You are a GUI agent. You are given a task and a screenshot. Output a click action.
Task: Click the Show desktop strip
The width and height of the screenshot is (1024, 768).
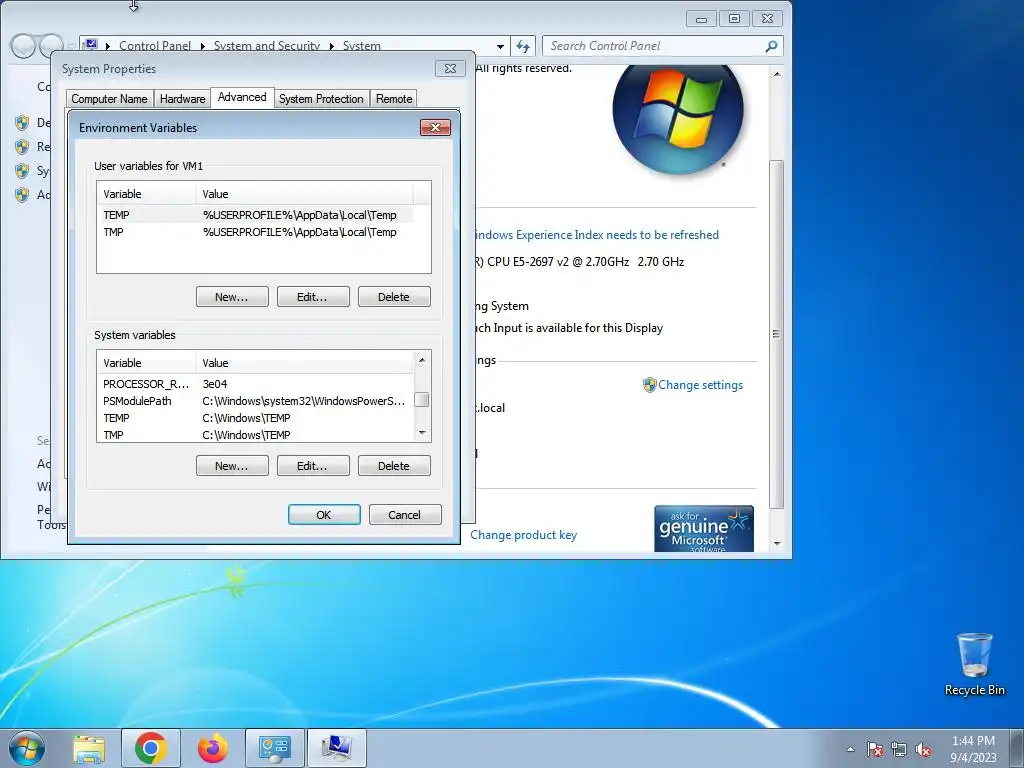click(x=1017, y=748)
